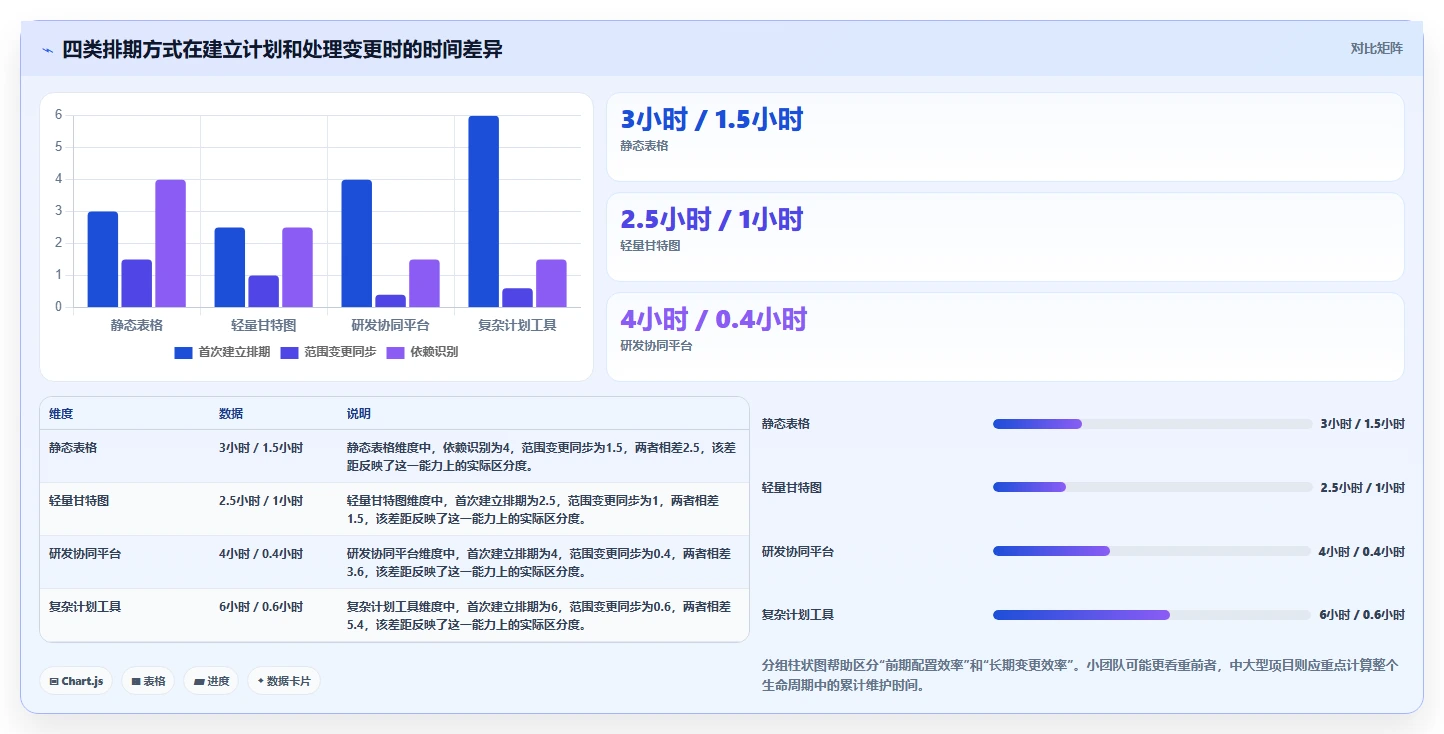Click the 首次建立排期 blue legend swatch
1444x734 pixels.
tap(183, 352)
